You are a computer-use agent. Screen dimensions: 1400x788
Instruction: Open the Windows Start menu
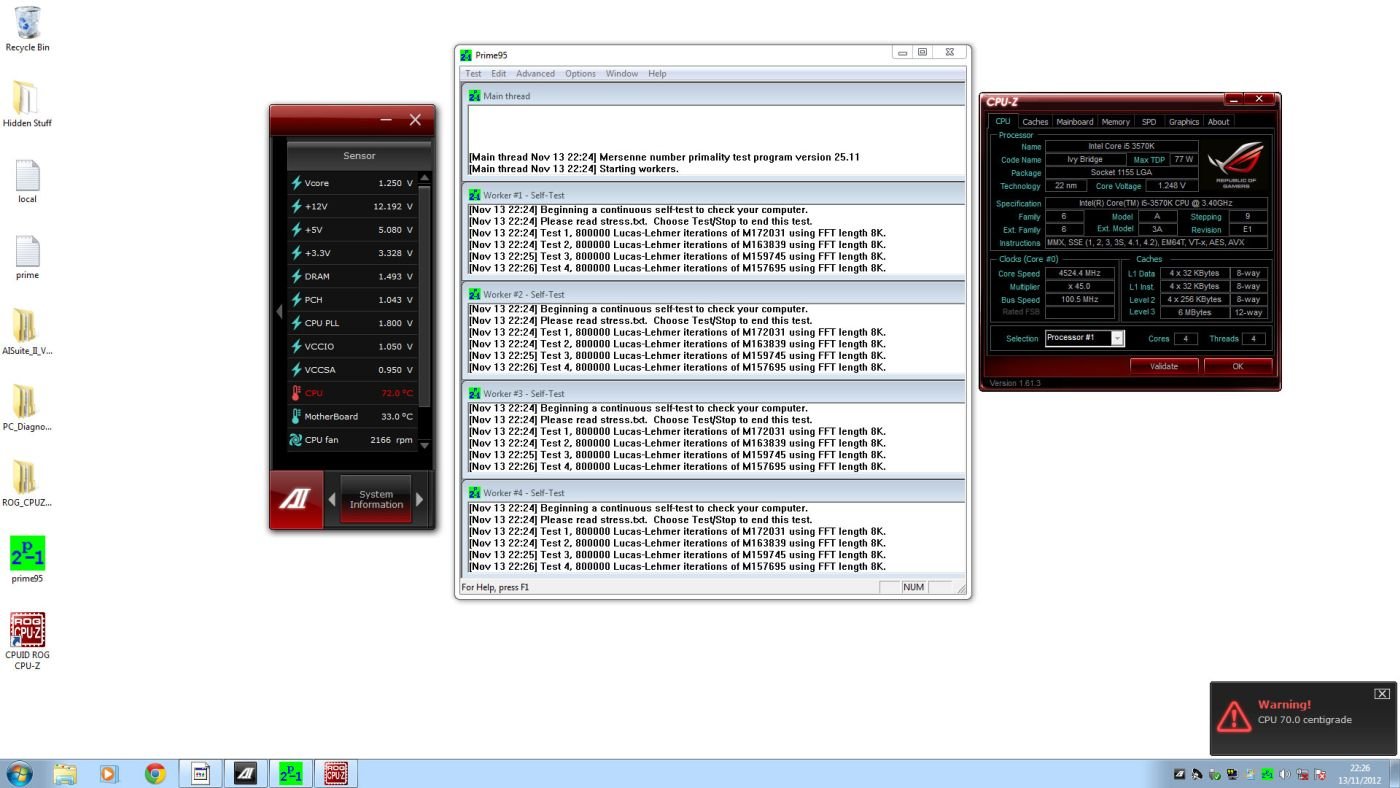[x=19, y=773]
